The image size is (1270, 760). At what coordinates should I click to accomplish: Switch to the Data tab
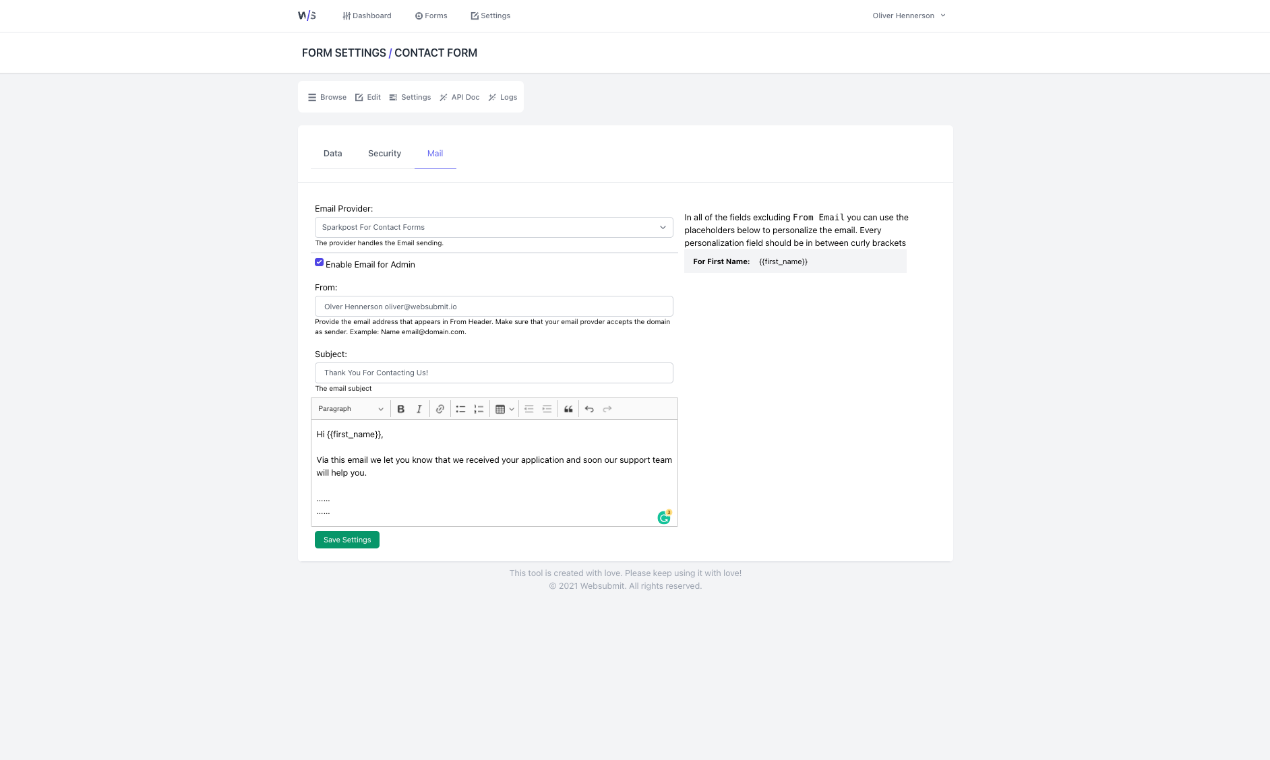pyautogui.click(x=333, y=153)
